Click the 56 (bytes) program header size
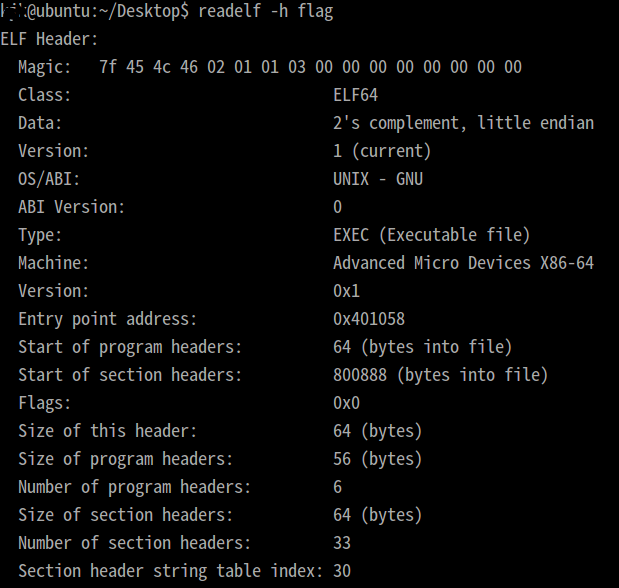Viewport: 619px width, 588px height. click(x=378, y=459)
